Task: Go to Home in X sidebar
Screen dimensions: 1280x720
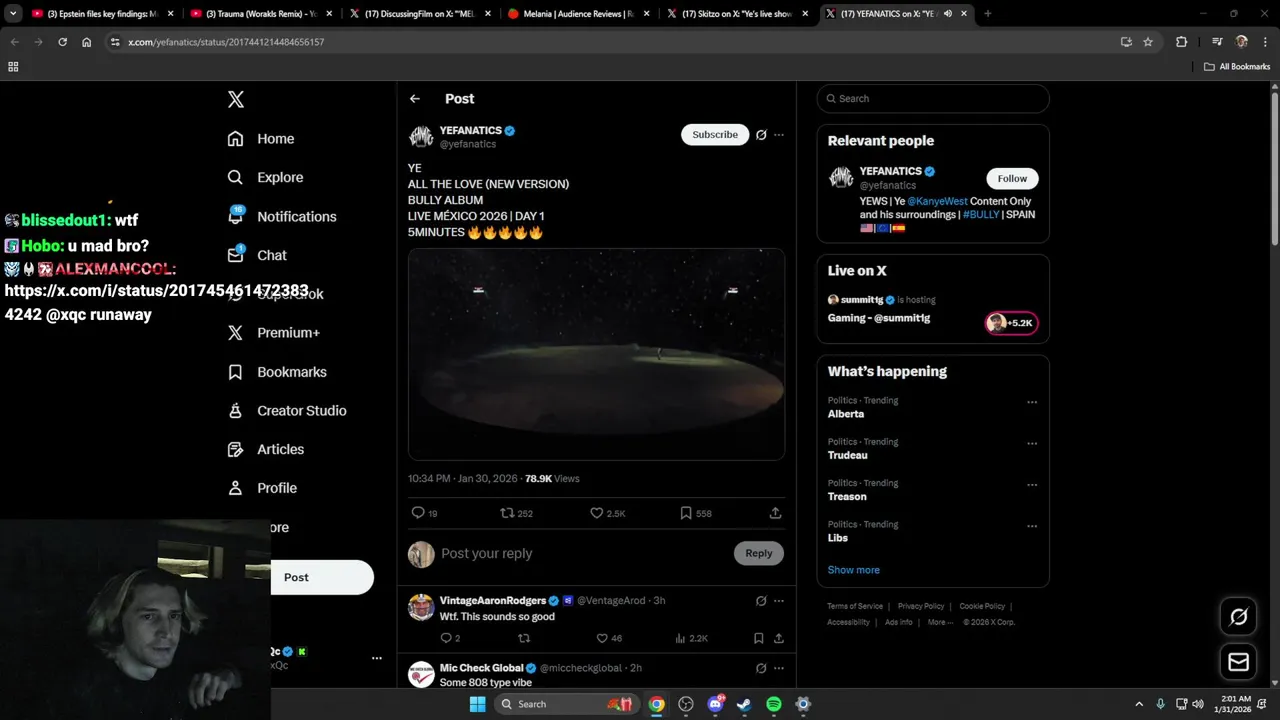Action: (261, 139)
